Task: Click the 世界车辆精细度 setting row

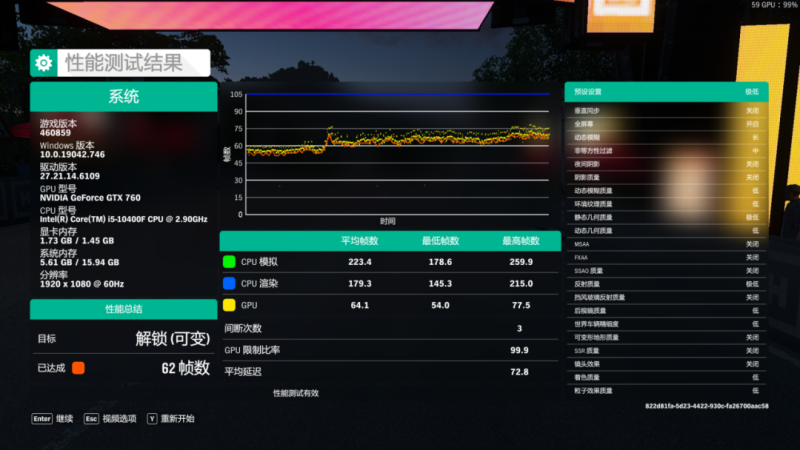Action: pos(666,324)
